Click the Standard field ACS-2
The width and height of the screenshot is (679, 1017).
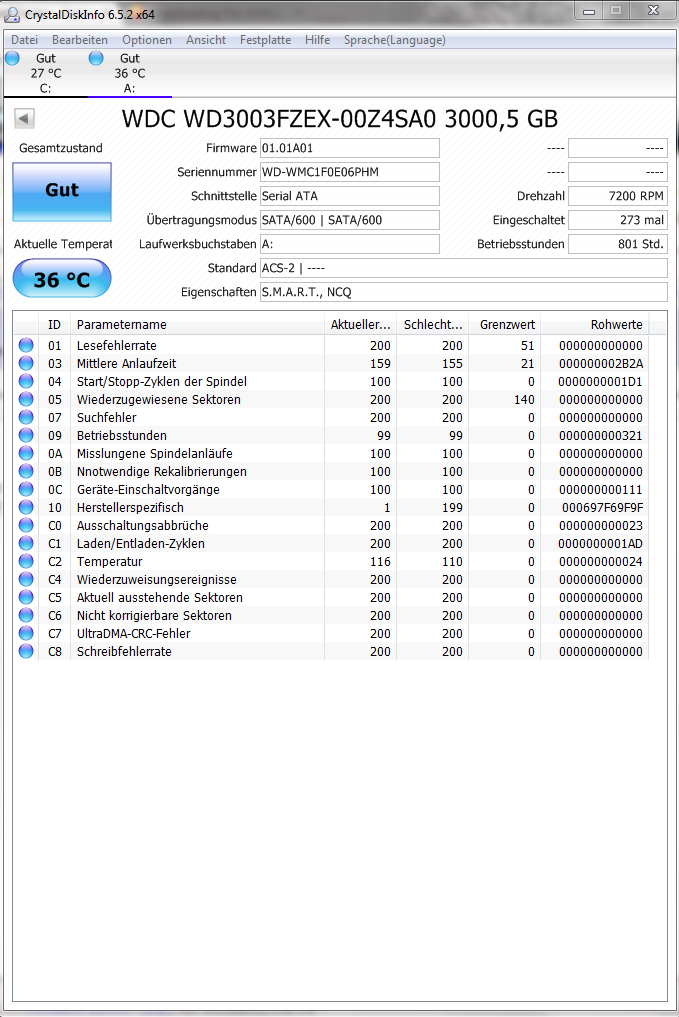pyautogui.click(x=464, y=268)
